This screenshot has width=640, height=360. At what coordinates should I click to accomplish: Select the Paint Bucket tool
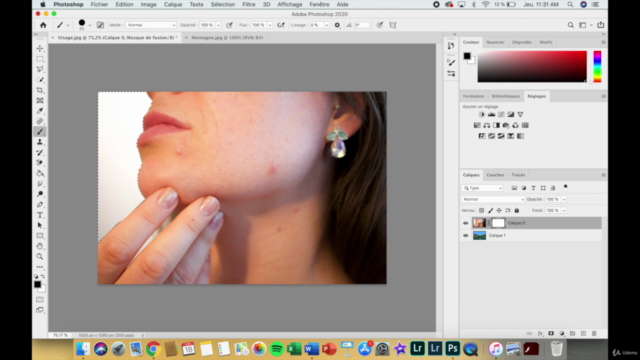click(40, 173)
